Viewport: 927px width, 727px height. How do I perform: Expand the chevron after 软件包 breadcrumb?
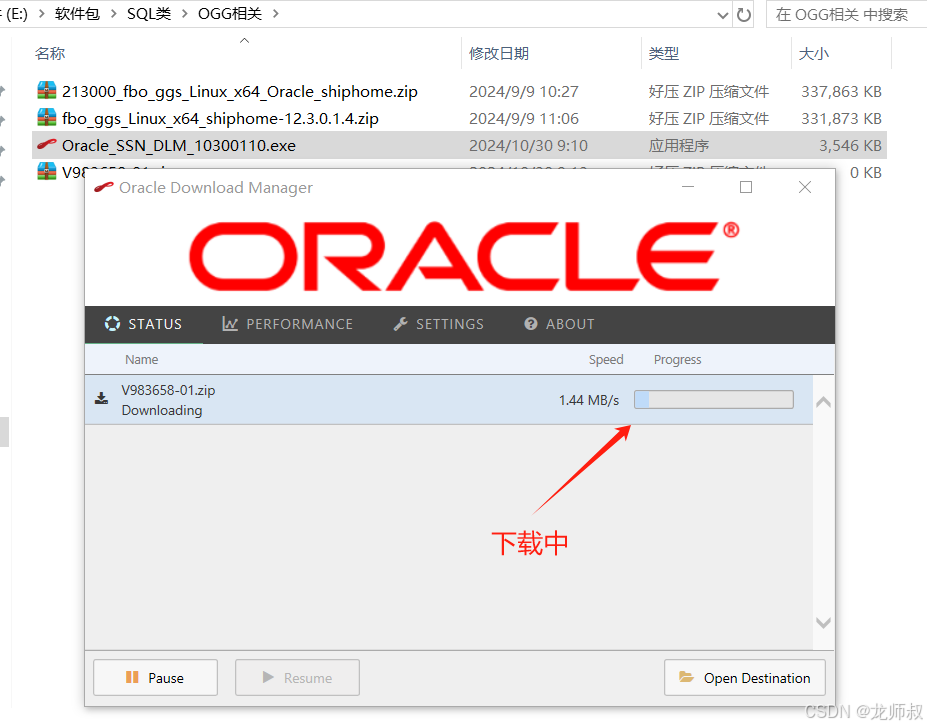coord(113,14)
